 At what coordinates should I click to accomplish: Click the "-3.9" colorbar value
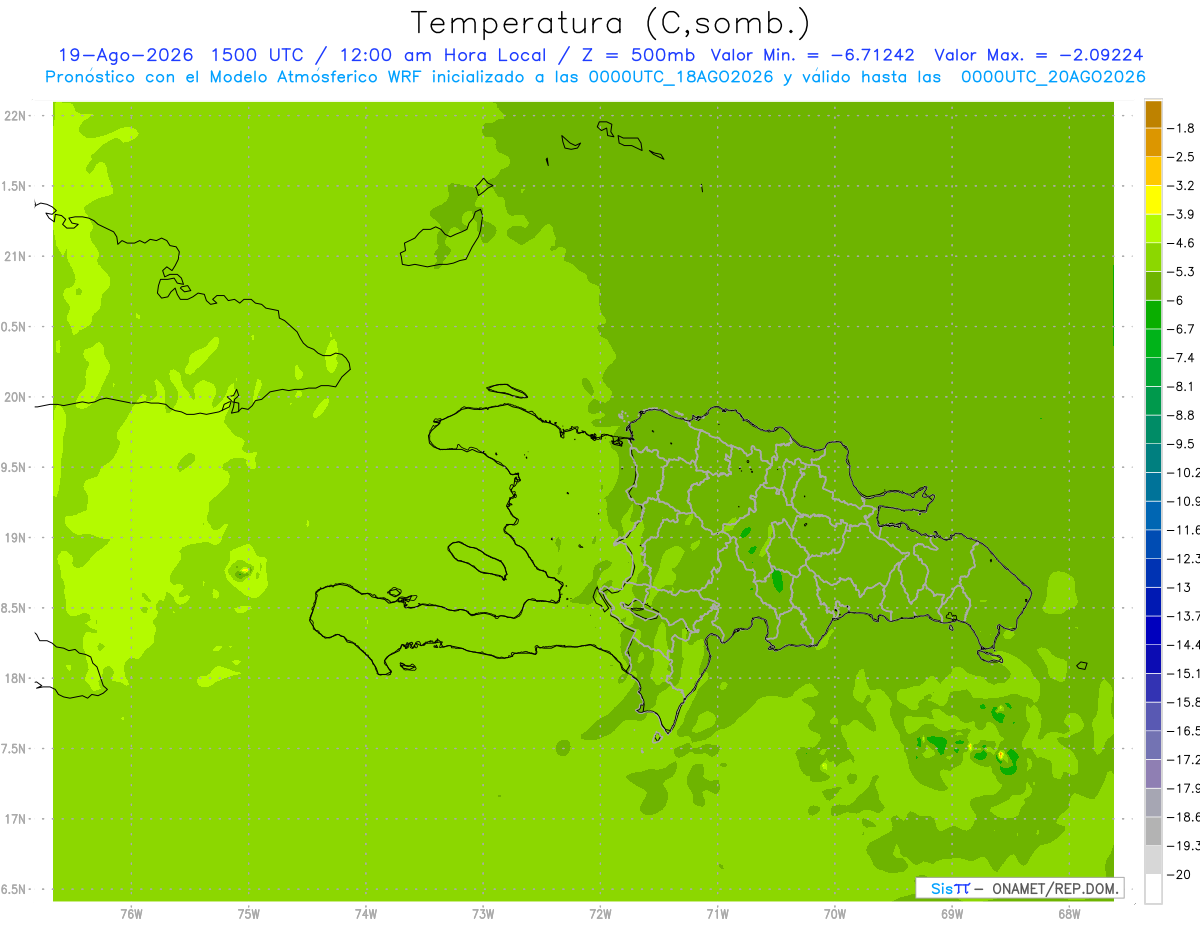click(x=1183, y=214)
